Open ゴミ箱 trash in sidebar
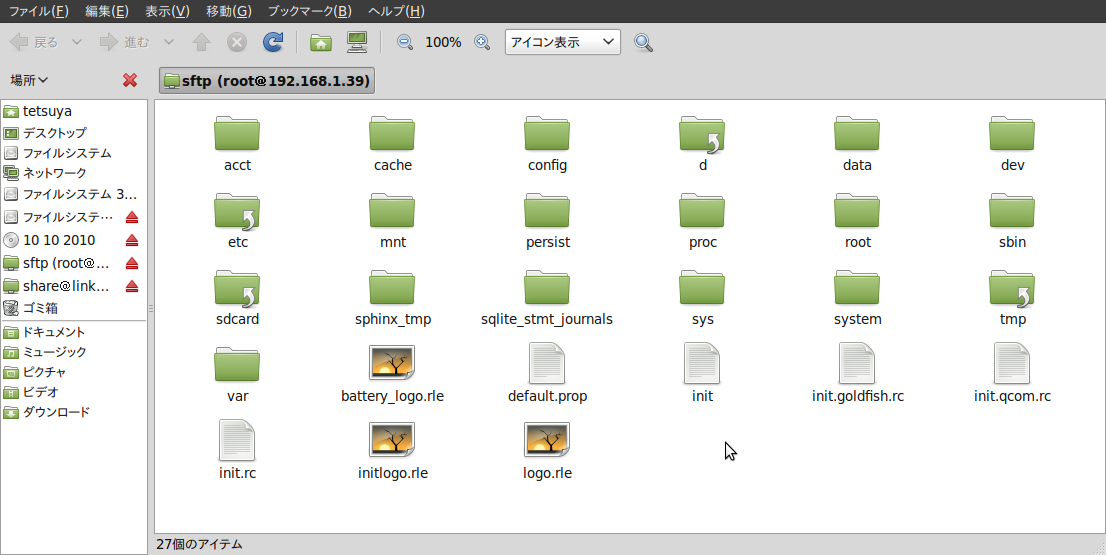This screenshot has height=555, width=1106. [x=73, y=308]
